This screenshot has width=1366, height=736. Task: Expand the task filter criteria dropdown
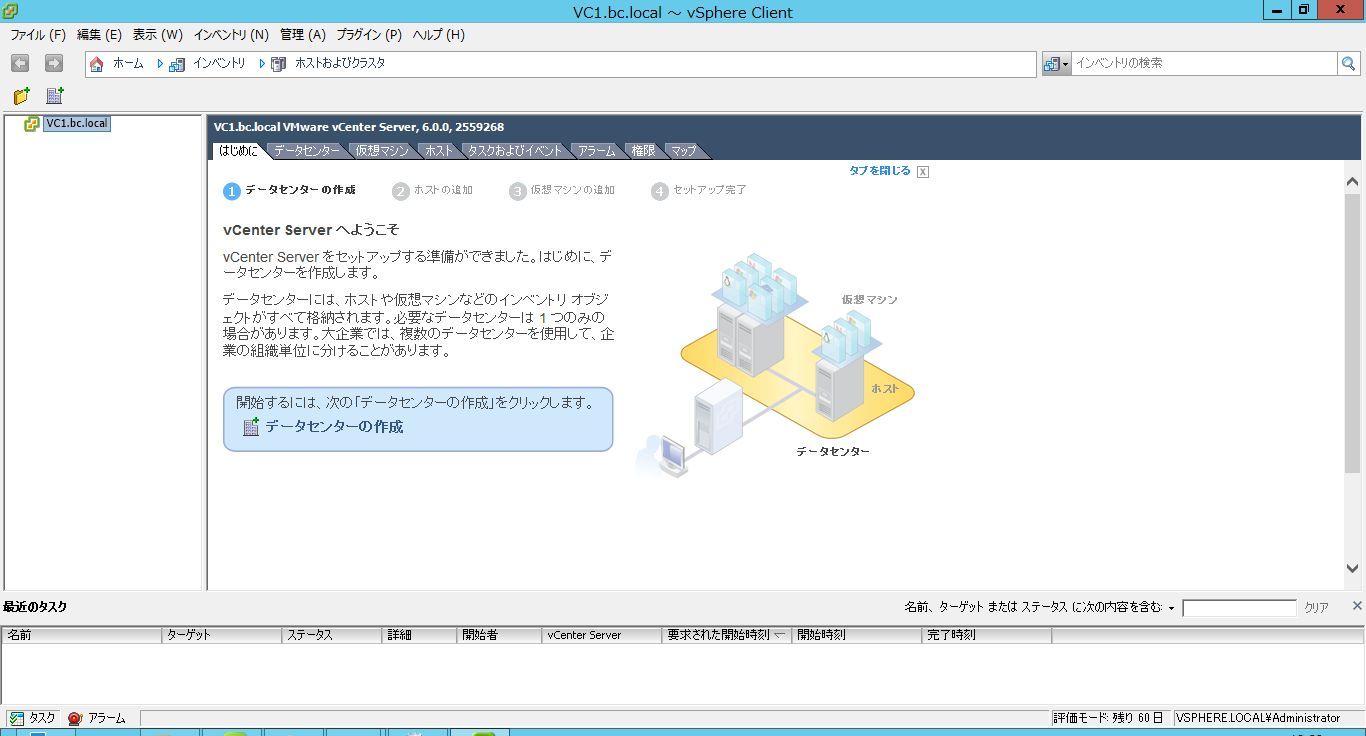tap(1171, 608)
